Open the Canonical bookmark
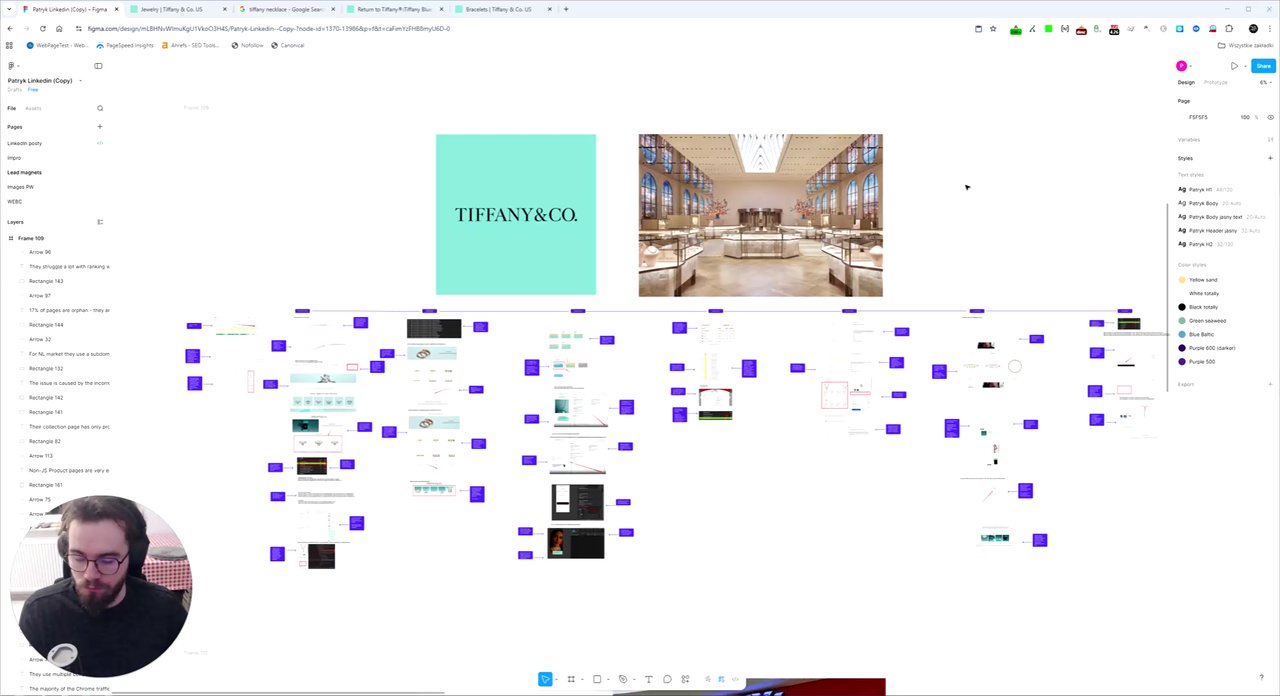The image size is (1280, 696). coord(286,45)
